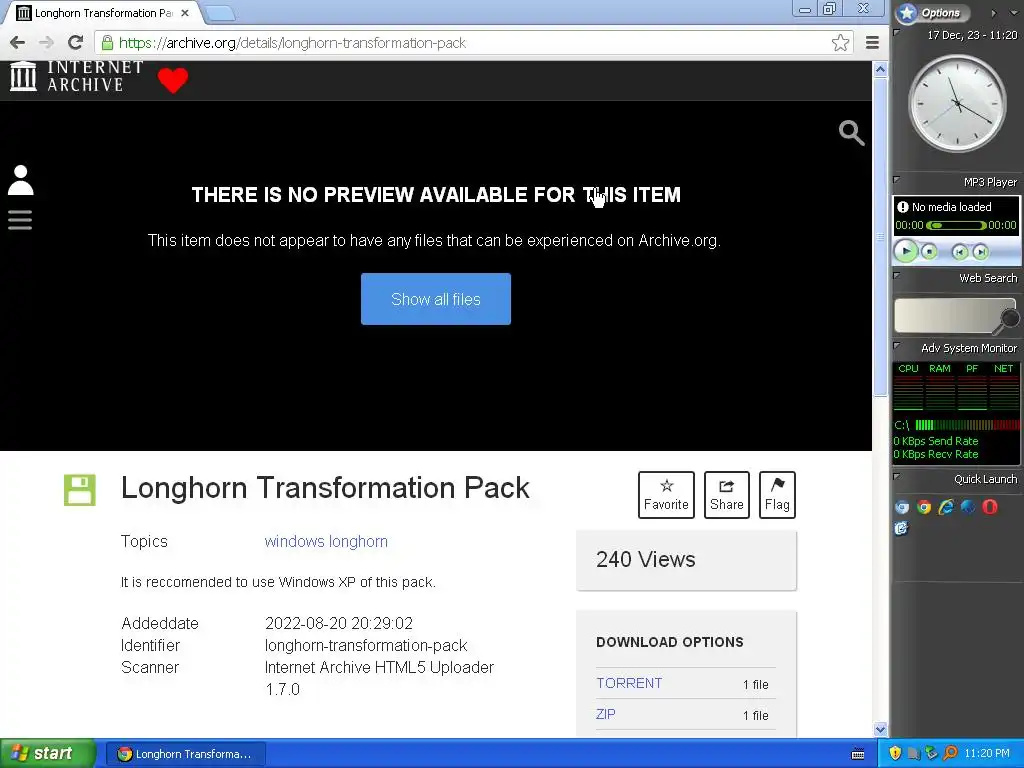Click the Quick Launch icon in second row

(901, 528)
